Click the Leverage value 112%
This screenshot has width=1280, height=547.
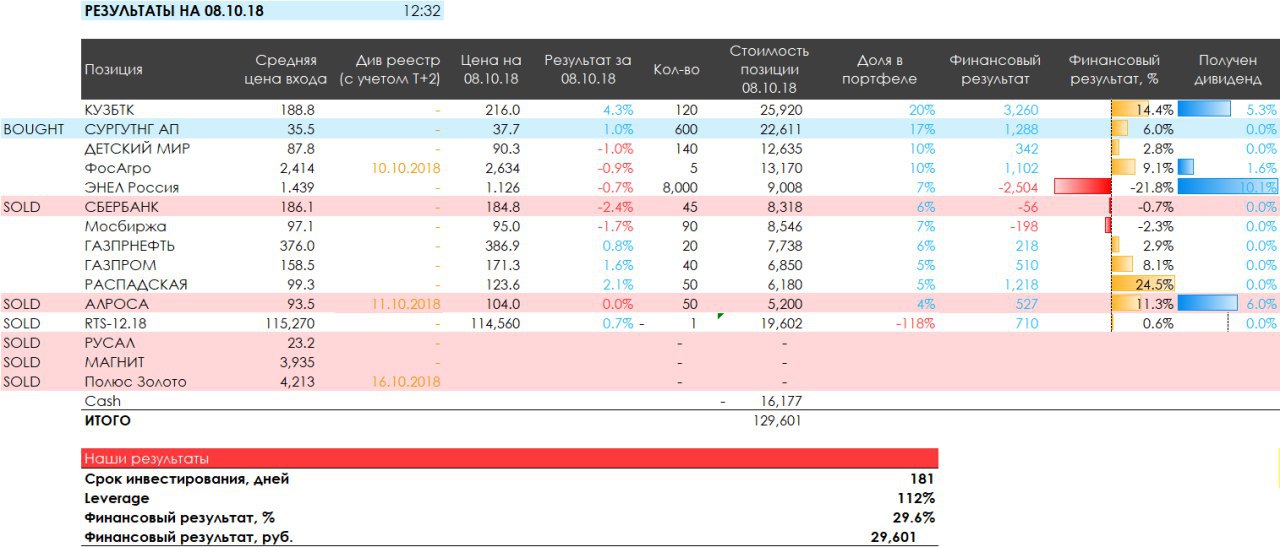tap(916, 498)
